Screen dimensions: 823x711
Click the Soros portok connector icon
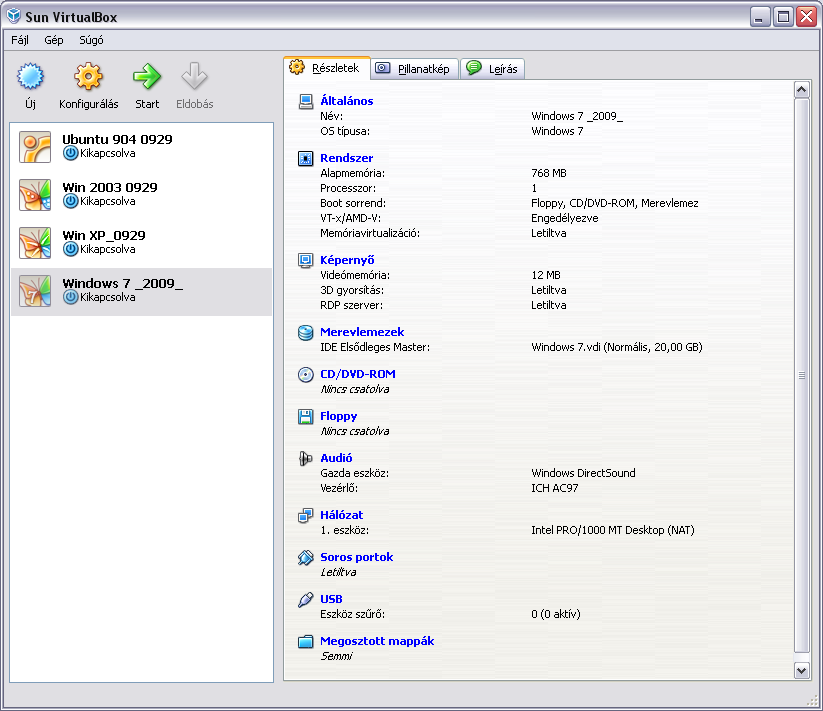tap(306, 558)
